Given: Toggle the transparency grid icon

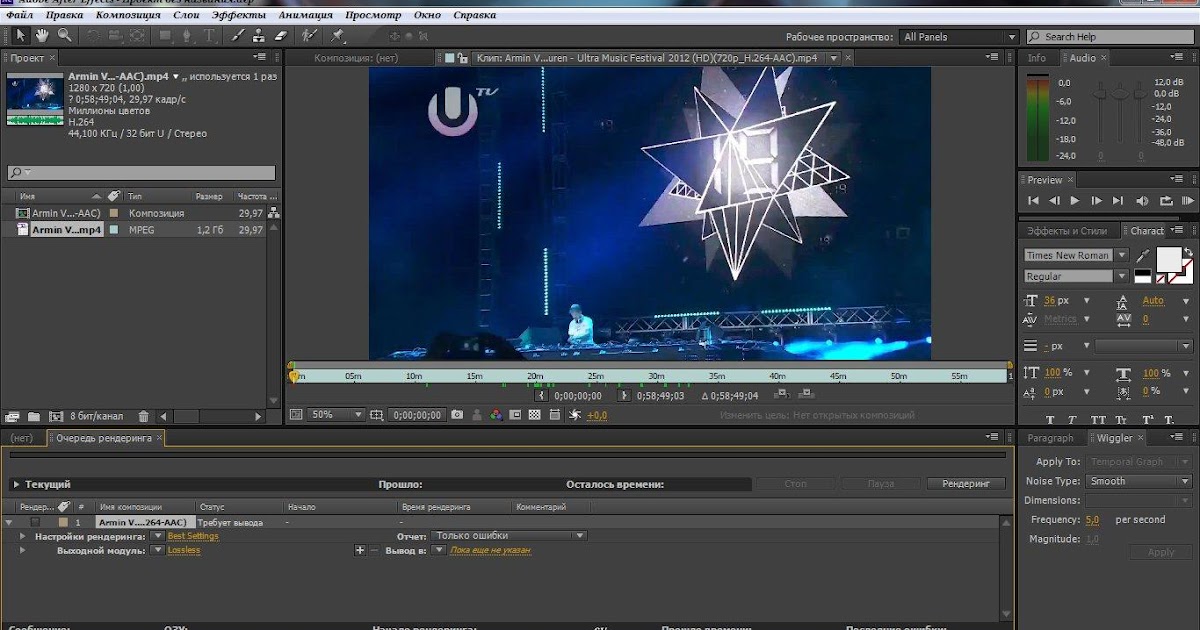Looking at the screenshot, I should pos(535,414).
